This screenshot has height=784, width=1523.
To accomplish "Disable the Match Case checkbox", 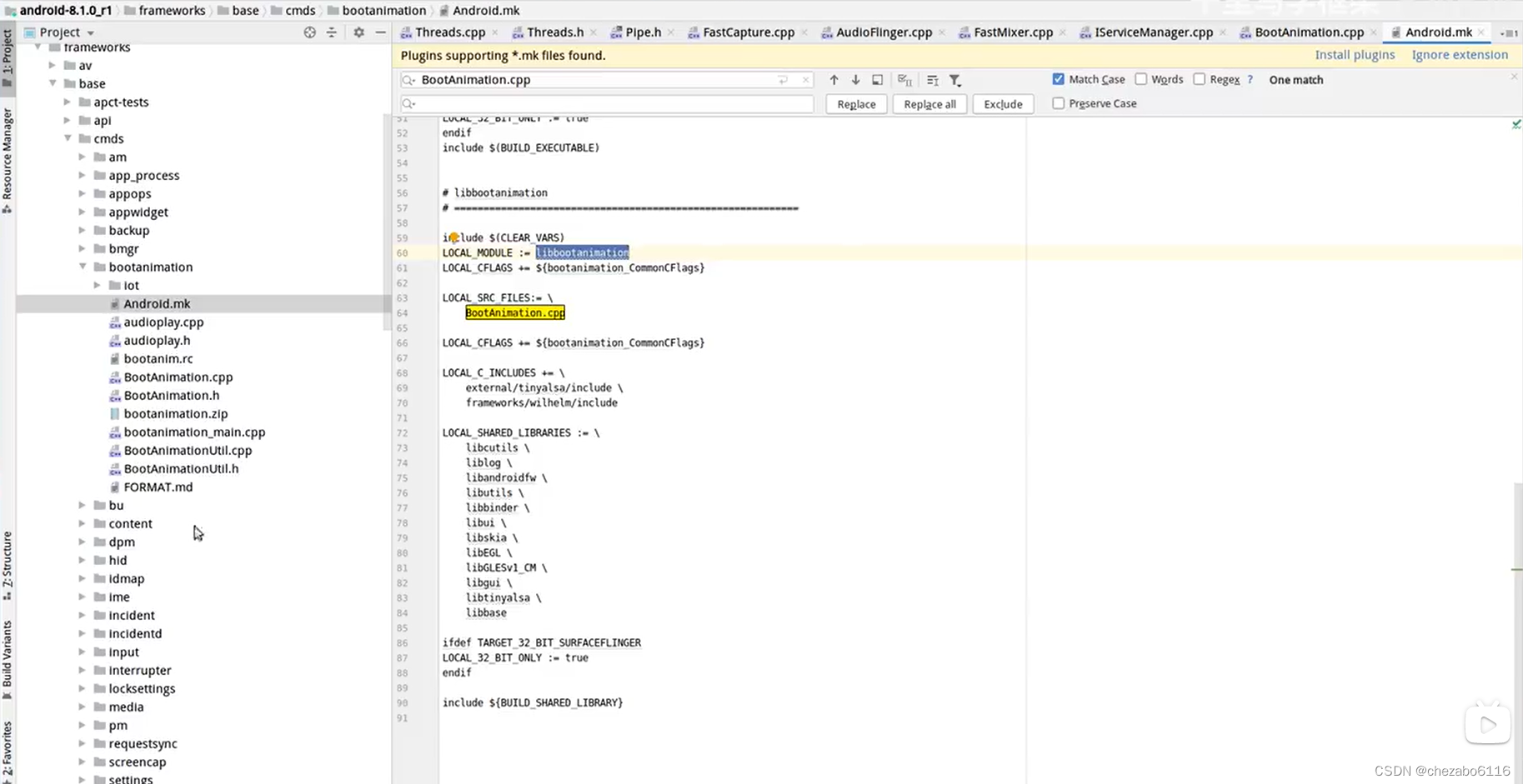I will (x=1059, y=79).
